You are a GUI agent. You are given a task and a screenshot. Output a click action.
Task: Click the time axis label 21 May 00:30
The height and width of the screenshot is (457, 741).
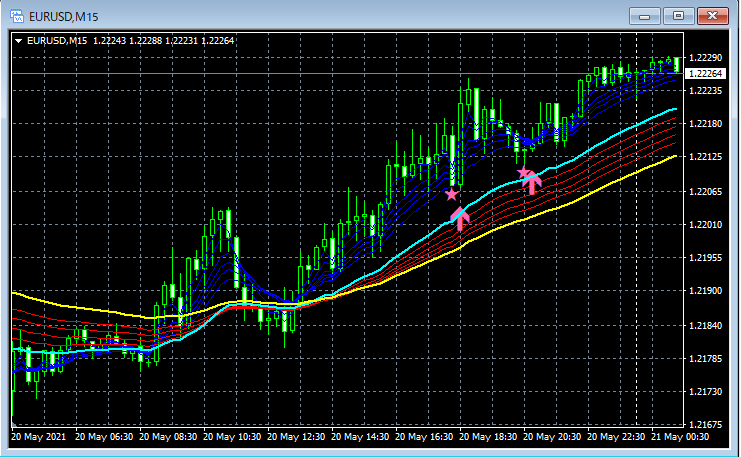click(x=680, y=437)
